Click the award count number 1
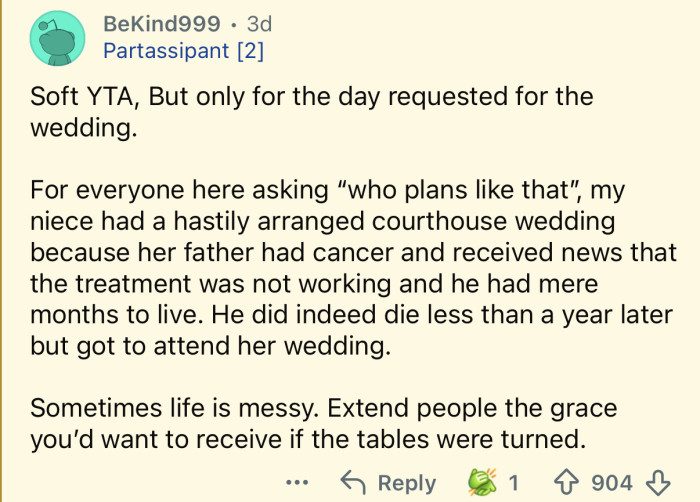This screenshot has width=700, height=502. pyautogui.click(x=513, y=484)
